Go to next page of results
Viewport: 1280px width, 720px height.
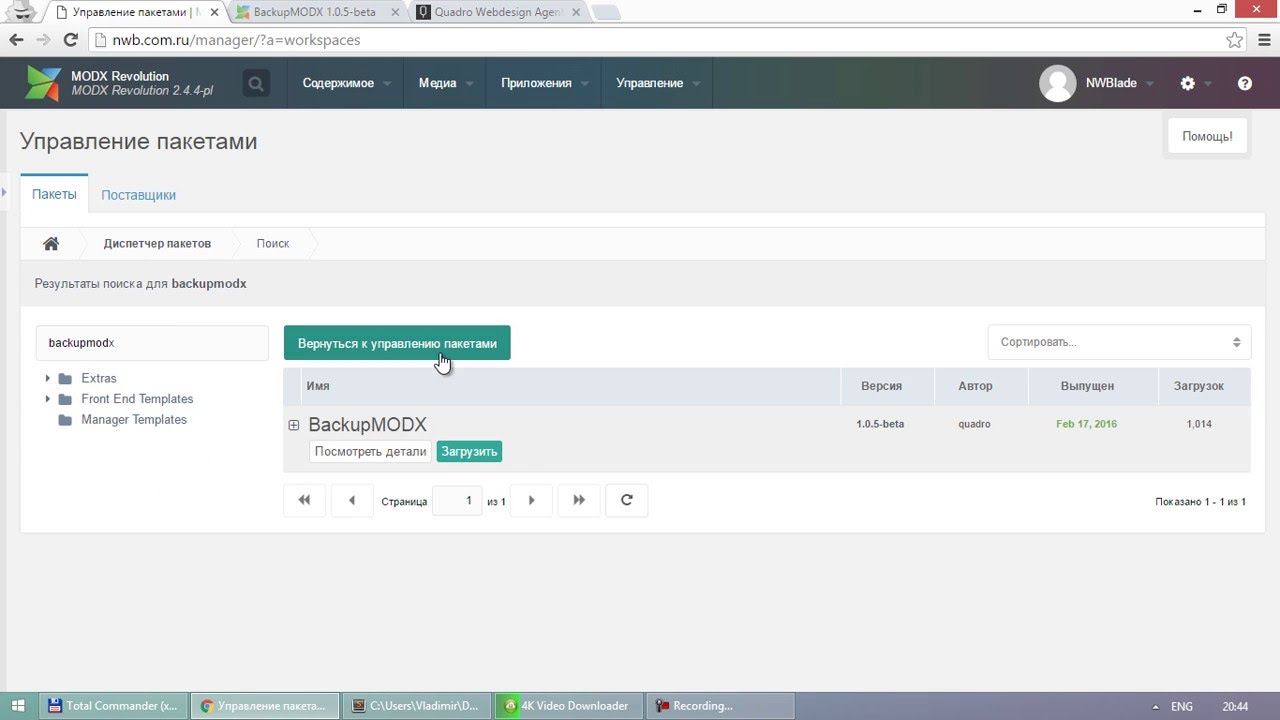[x=532, y=501]
